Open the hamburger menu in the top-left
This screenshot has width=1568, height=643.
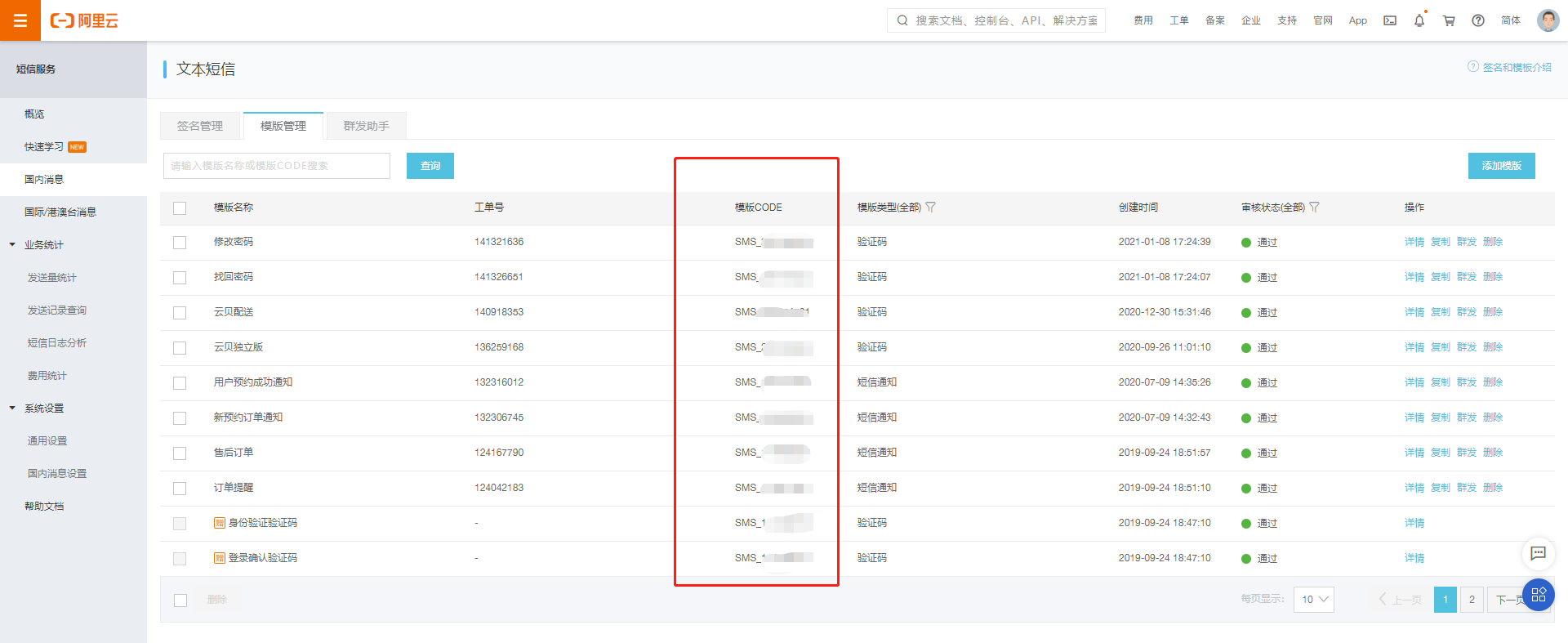pyautogui.click(x=20, y=20)
